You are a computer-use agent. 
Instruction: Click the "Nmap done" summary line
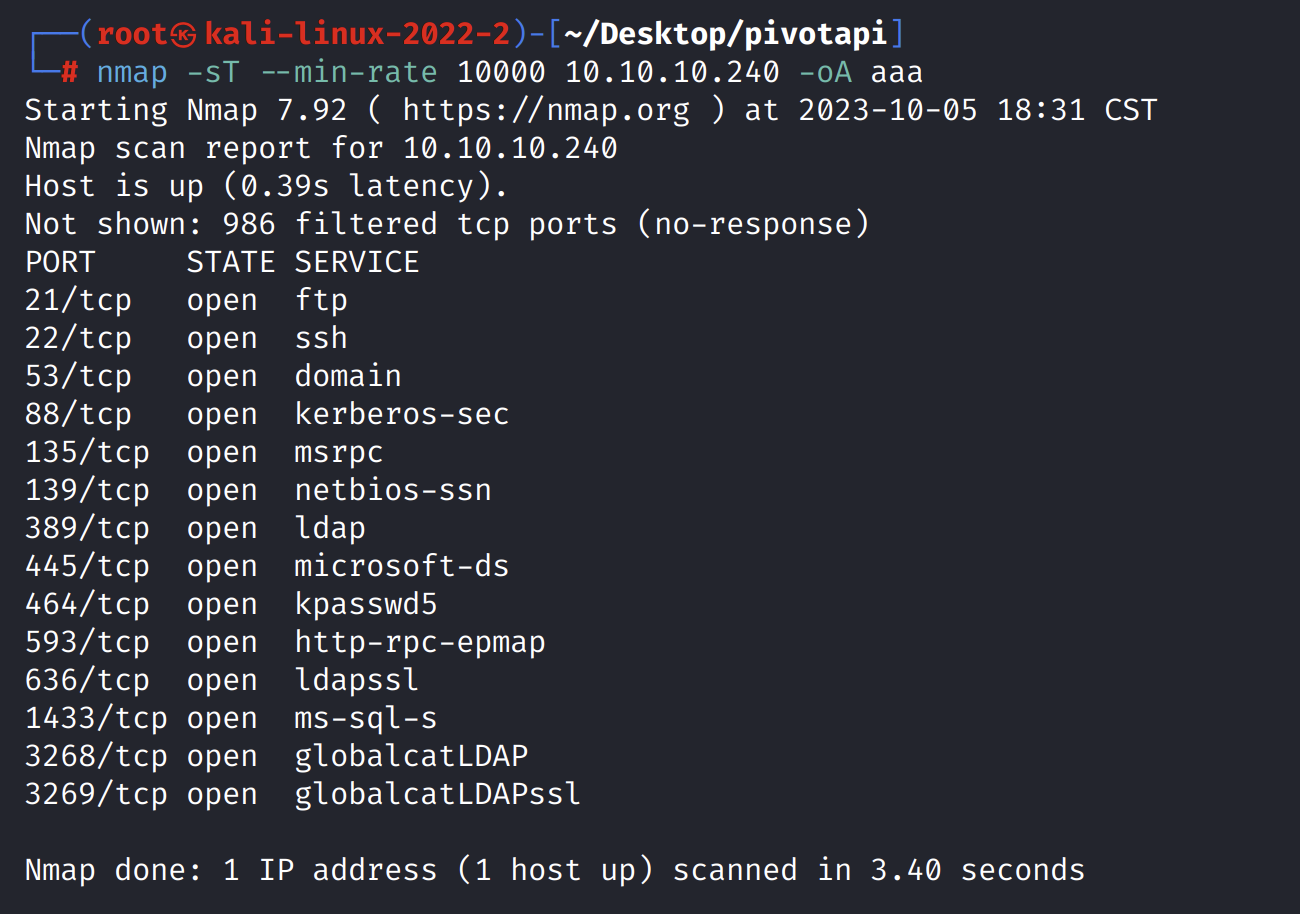click(x=554, y=870)
